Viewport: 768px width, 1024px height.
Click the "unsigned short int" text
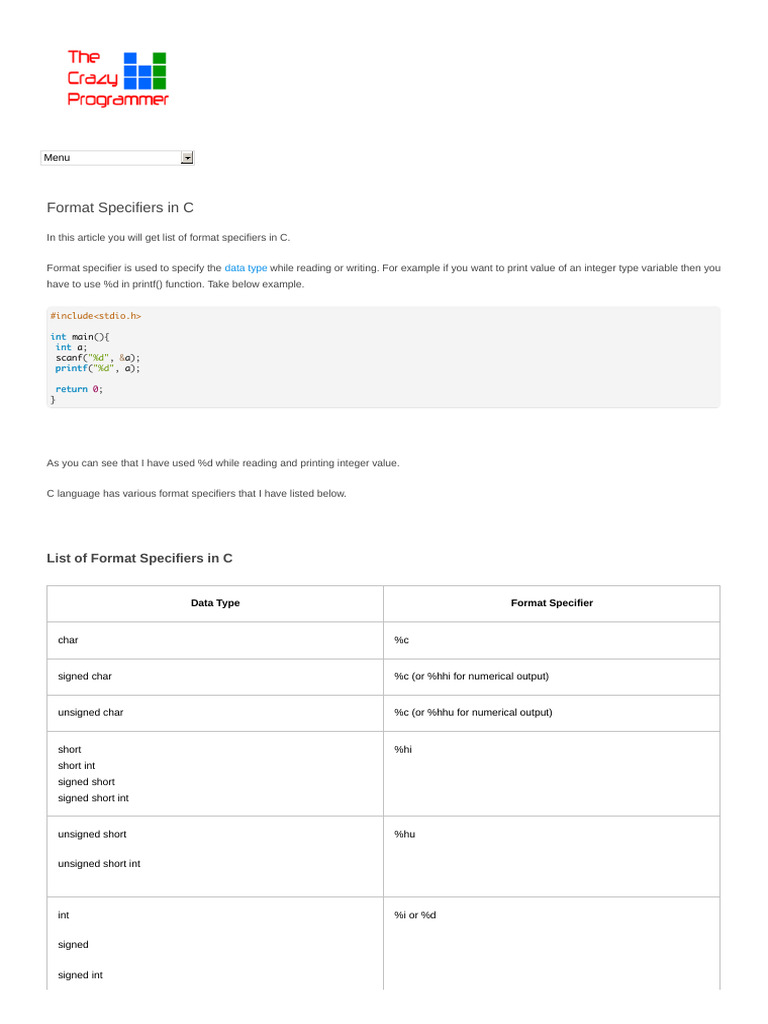pos(99,863)
